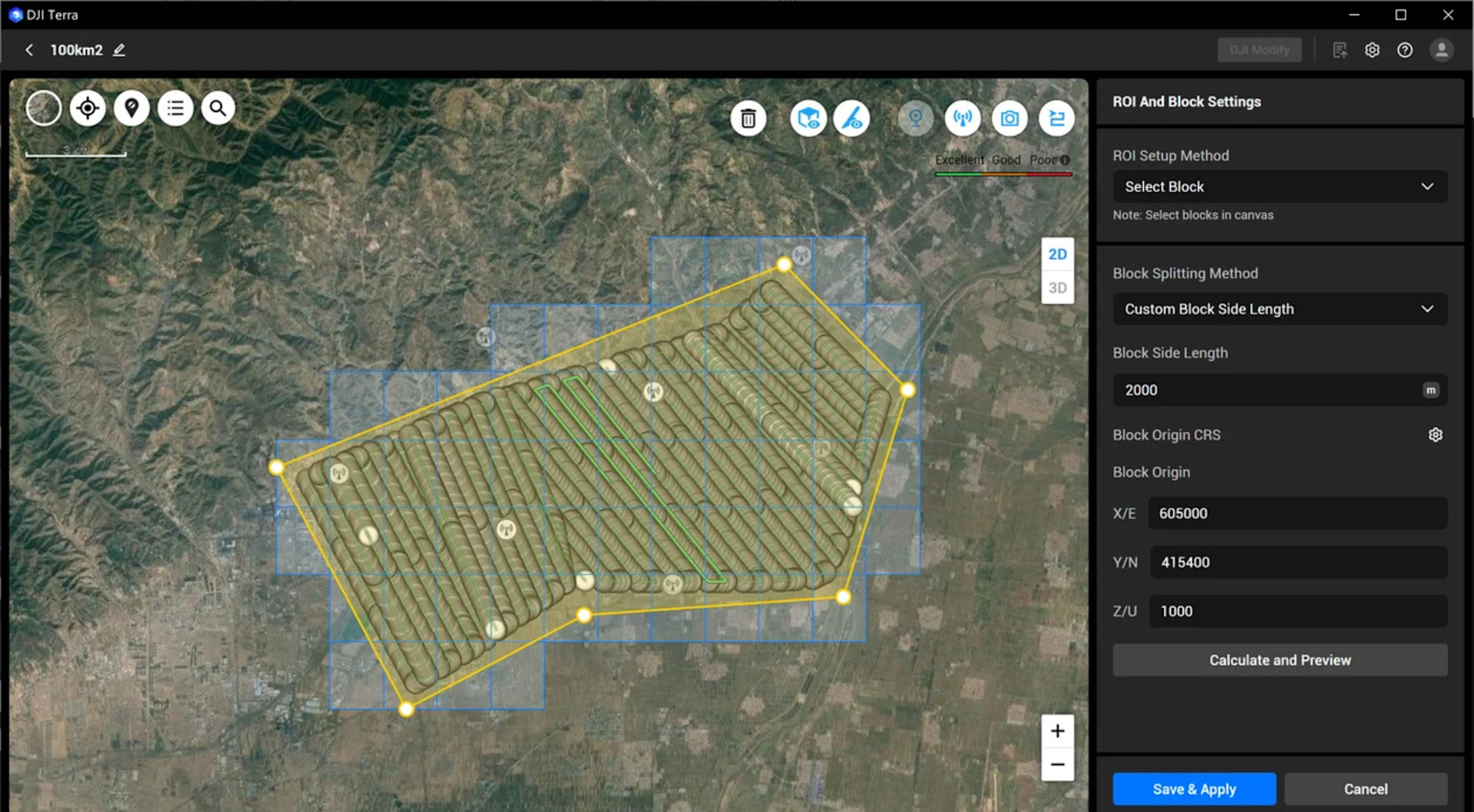Expand the Custom Block Side Length dropdown

1280,309
